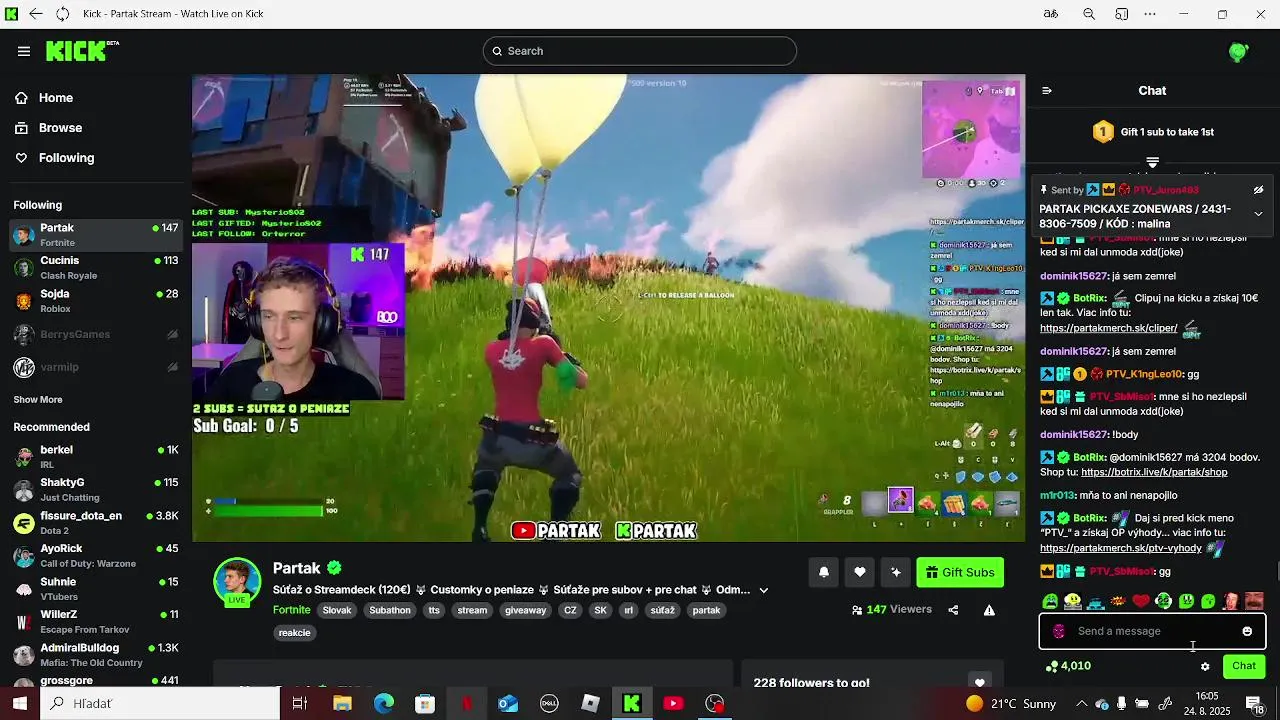
Task: Click the search box
Action: pos(640,51)
